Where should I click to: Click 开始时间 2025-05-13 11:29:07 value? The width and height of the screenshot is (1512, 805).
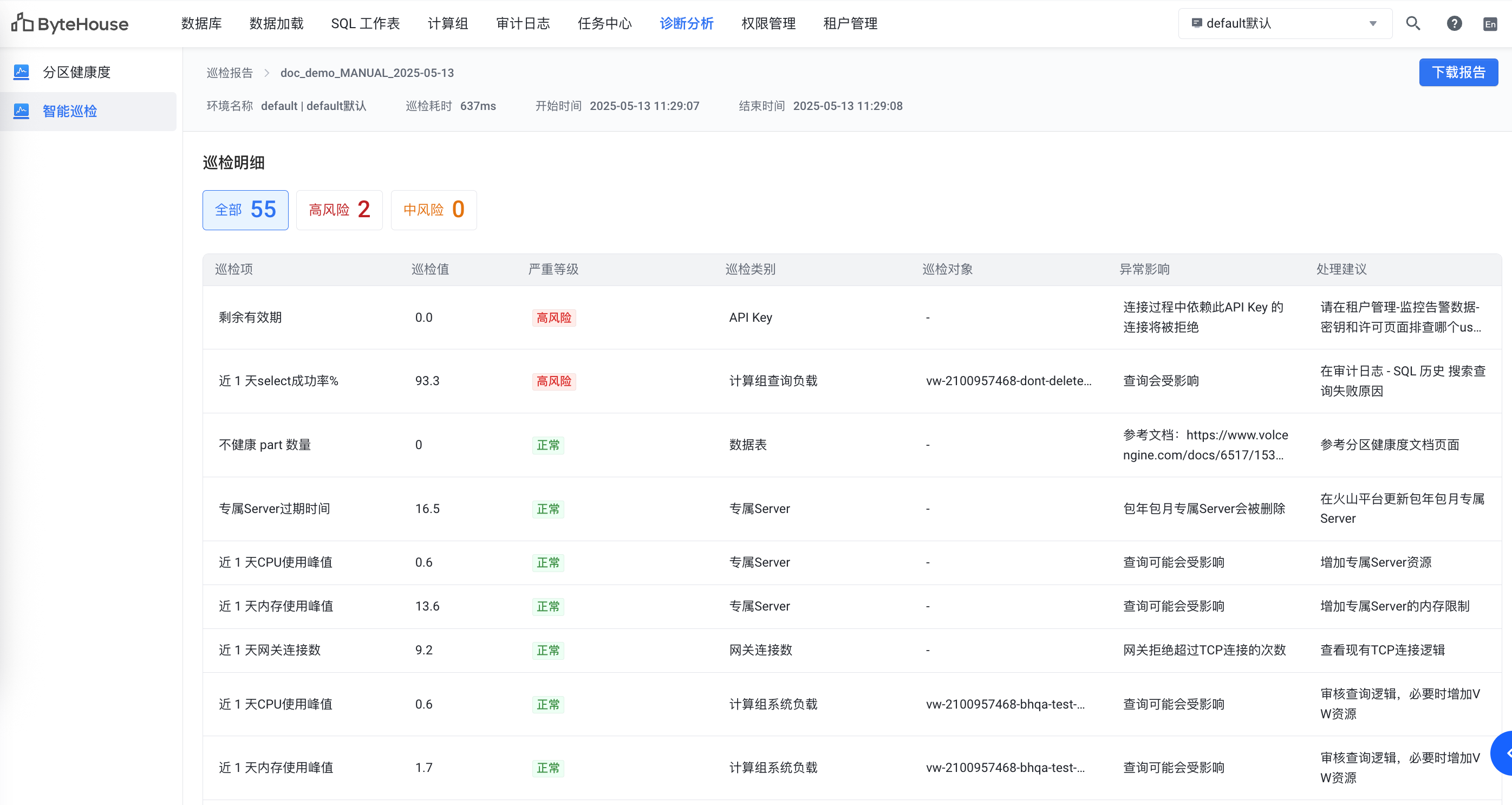pyautogui.click(x=644, y=106)
